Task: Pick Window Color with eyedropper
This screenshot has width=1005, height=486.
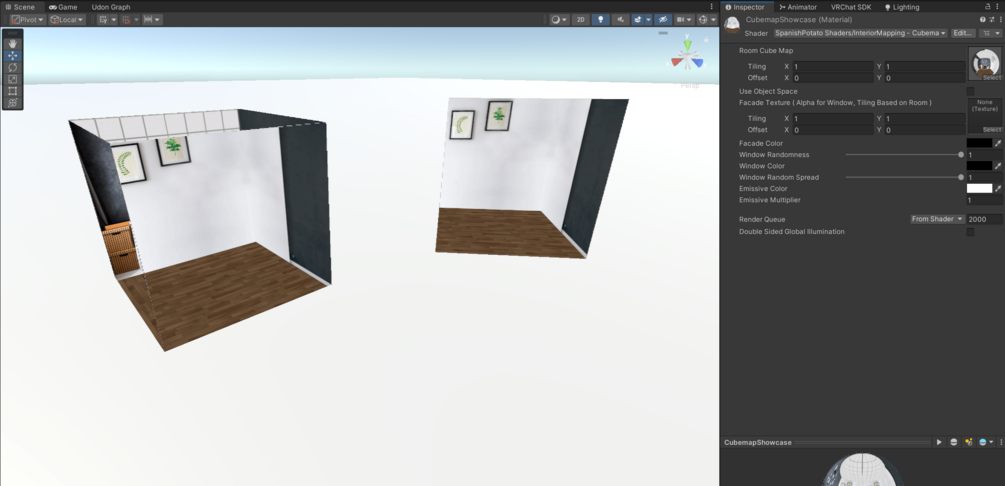Action: click(998, 166)
